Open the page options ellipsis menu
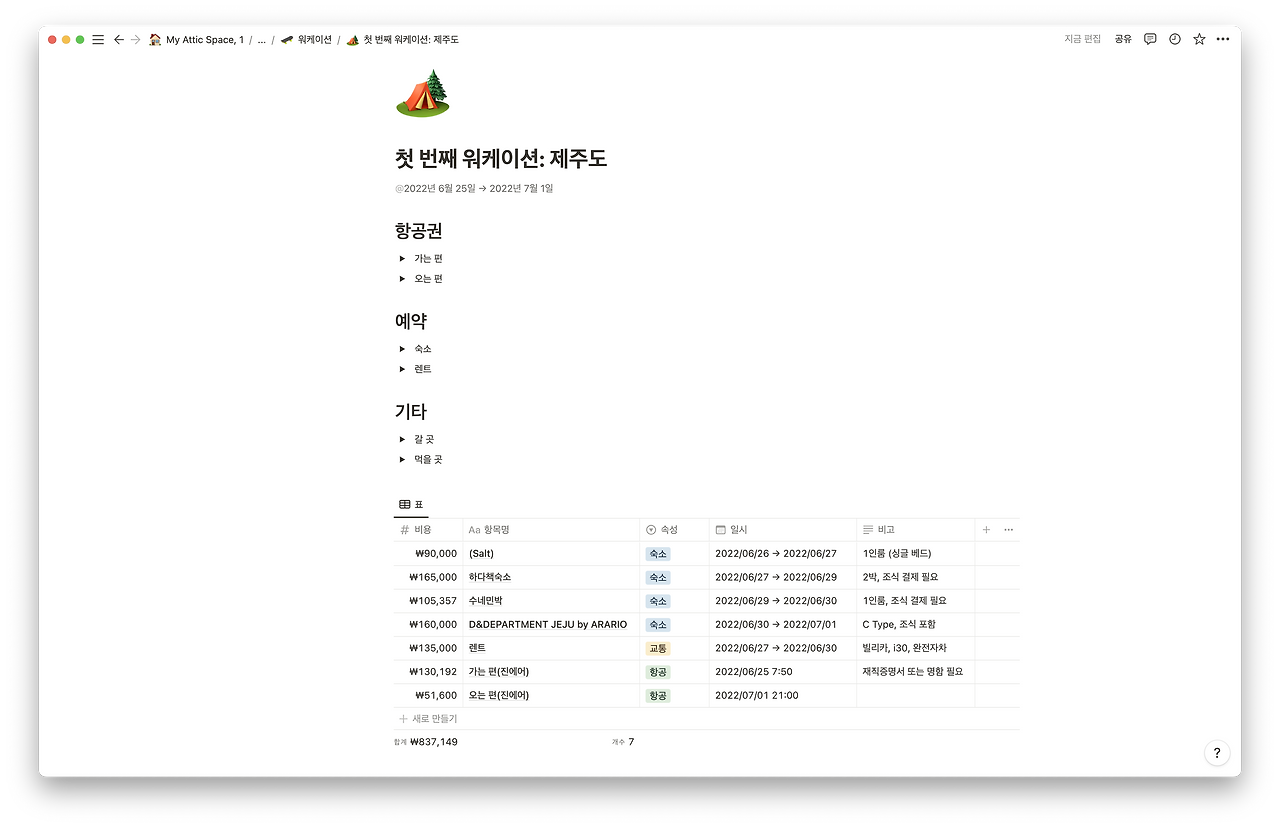1280x828 pixels. 1222,39
